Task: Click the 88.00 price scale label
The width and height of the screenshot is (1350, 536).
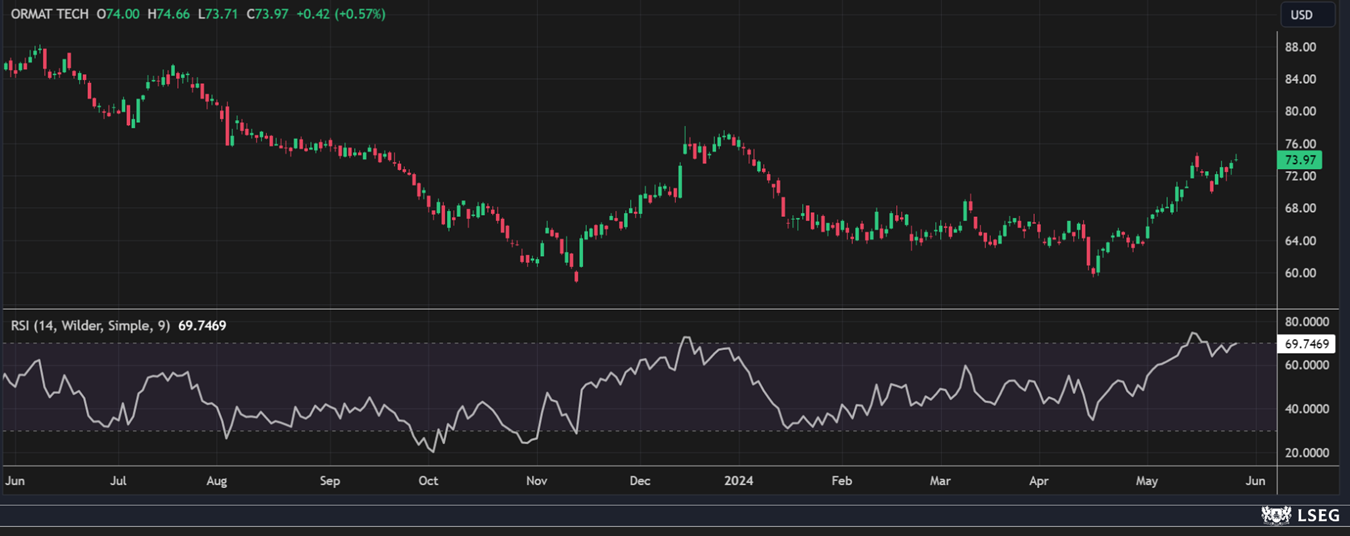Action: (x=1299, y=47)
